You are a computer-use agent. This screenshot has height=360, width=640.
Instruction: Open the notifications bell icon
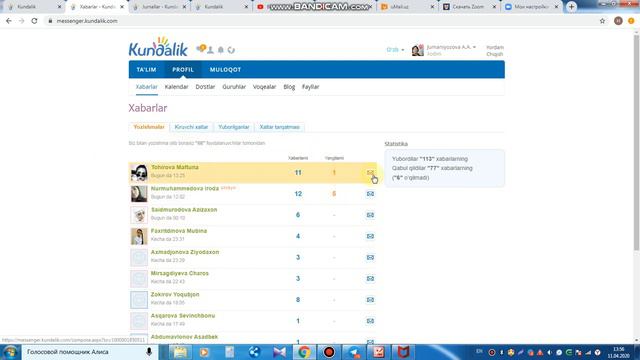221,50
